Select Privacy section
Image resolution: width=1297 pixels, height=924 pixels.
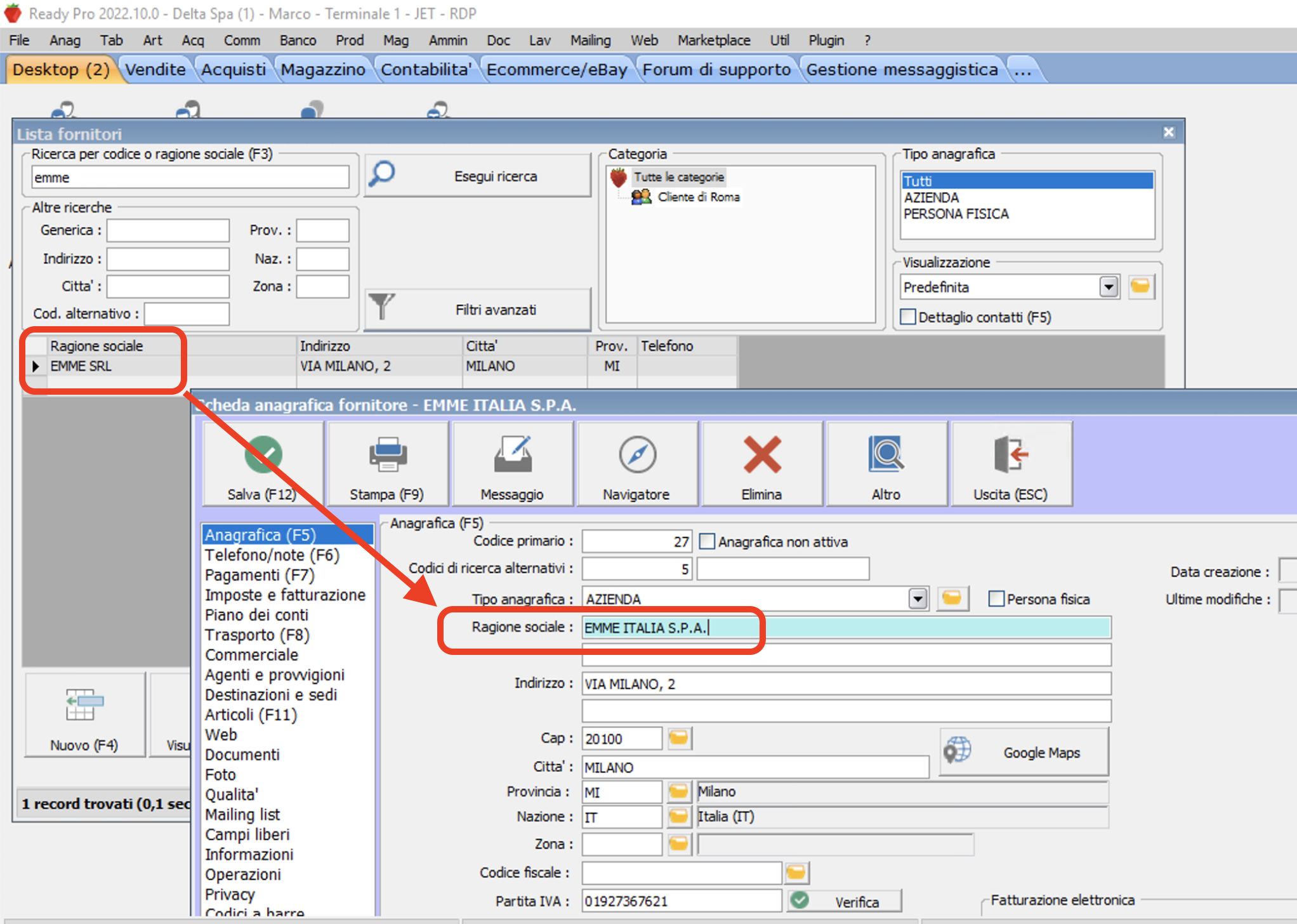pyautogui.click(x=230, y=895)
